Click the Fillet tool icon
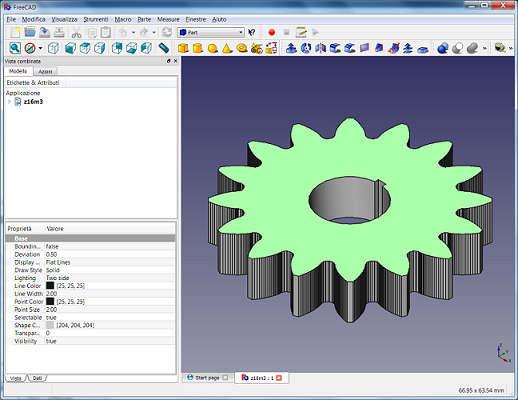Image resolution: width=518 pixels, height=400 pixels. click(335, 48)
